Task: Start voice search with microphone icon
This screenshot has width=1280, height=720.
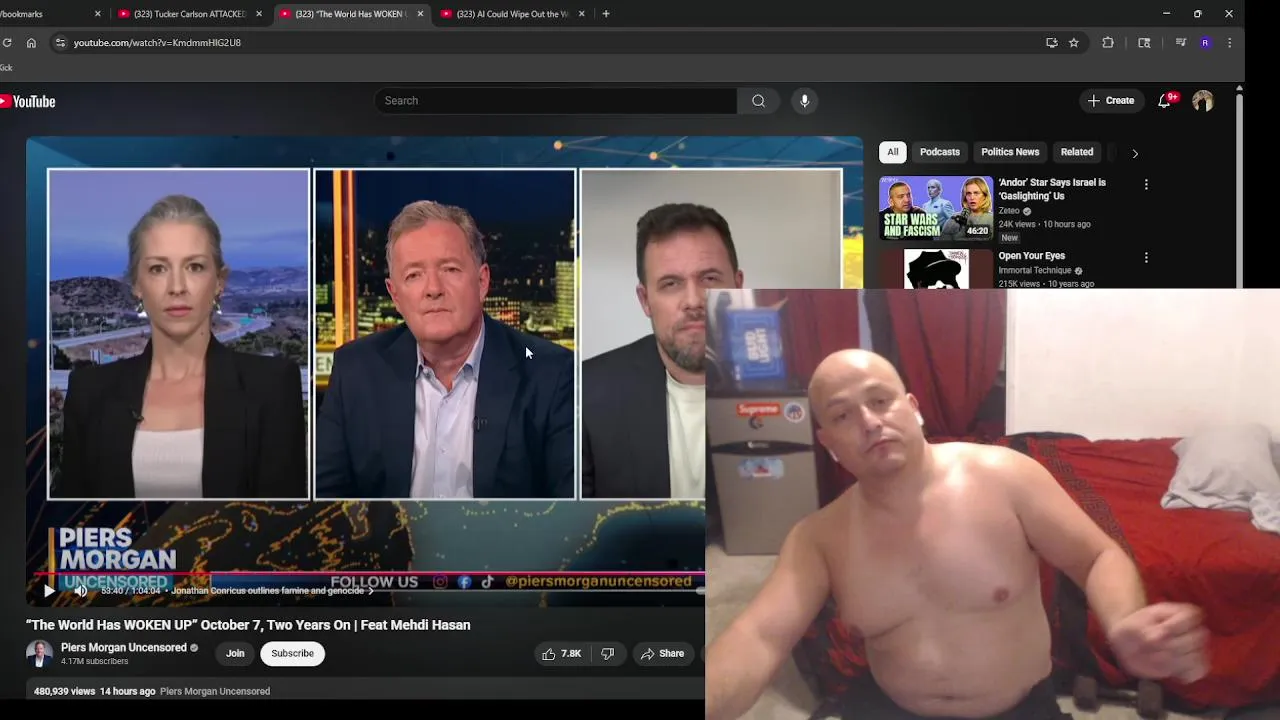Action: point(804,100)
